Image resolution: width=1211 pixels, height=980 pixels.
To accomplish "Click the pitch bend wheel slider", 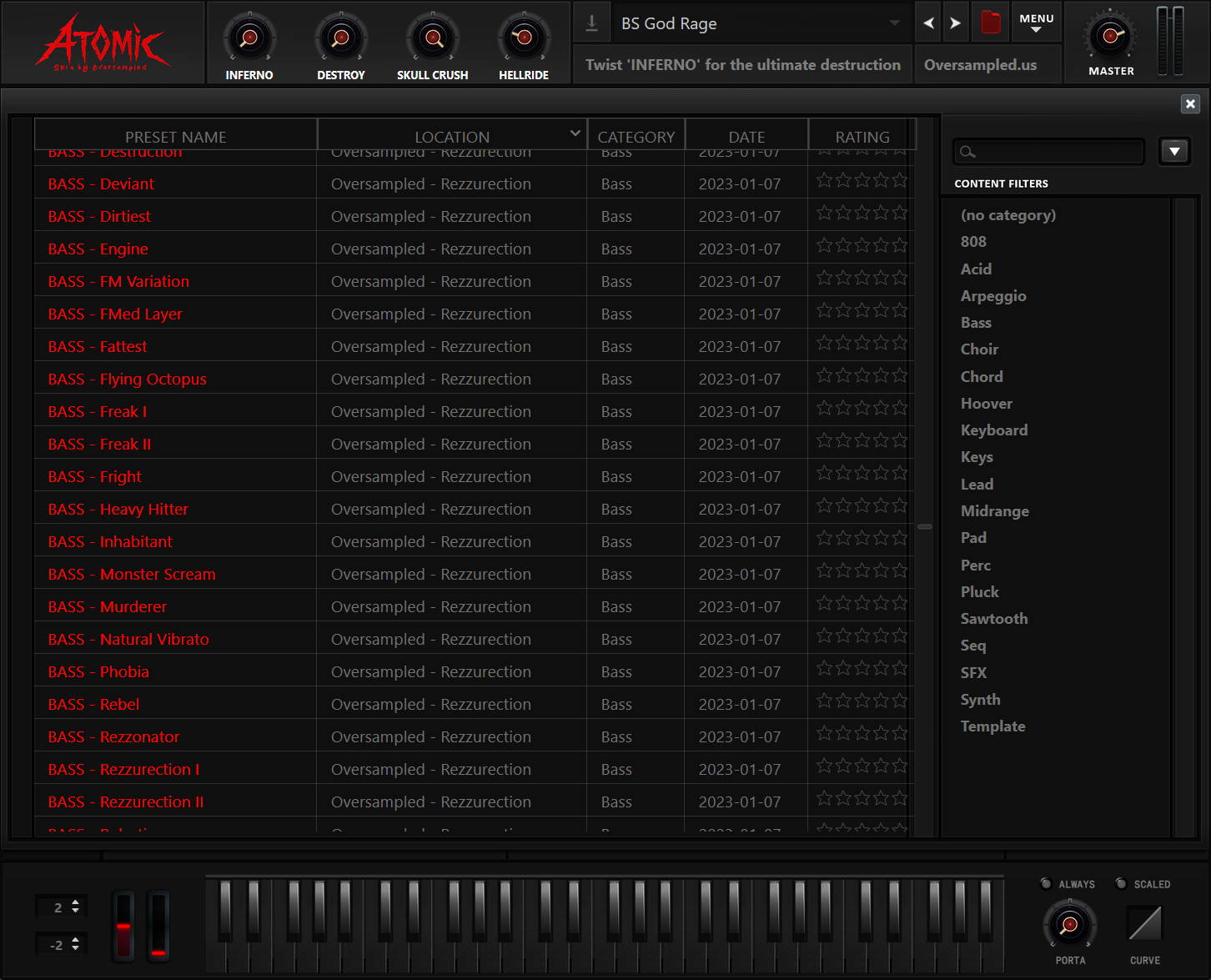I will 123,926.
